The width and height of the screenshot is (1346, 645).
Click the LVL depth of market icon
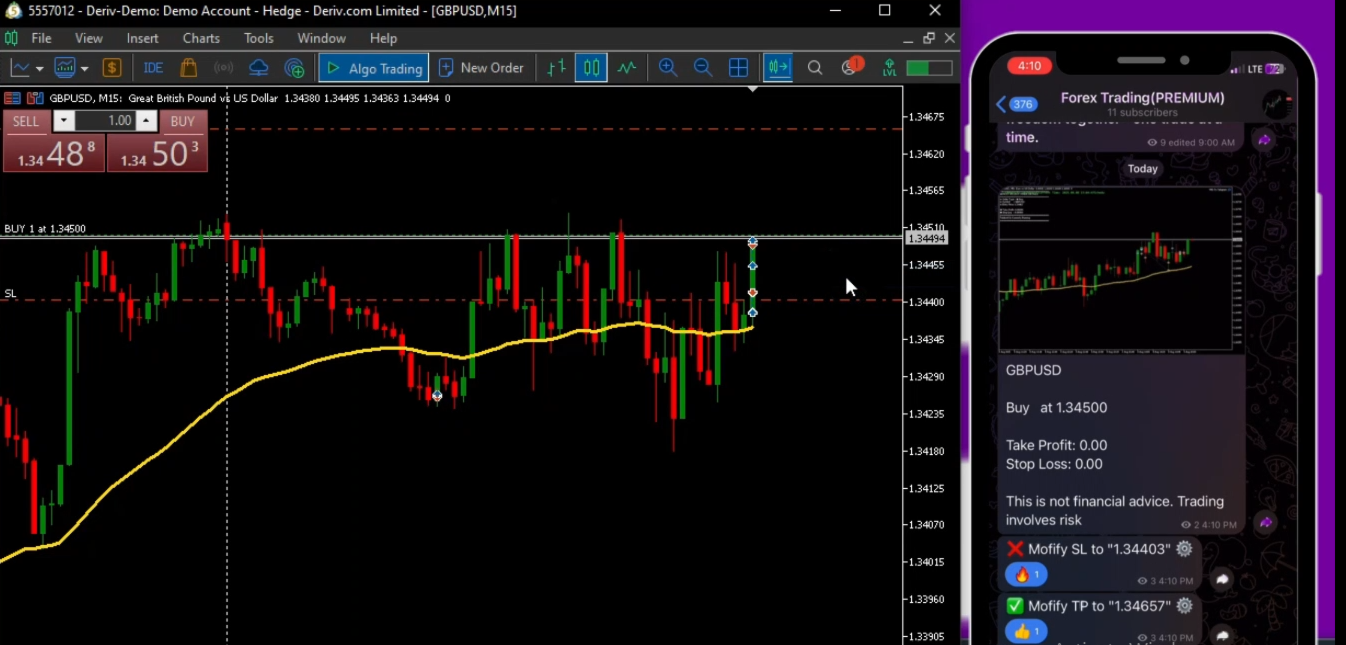coord(889,68)
